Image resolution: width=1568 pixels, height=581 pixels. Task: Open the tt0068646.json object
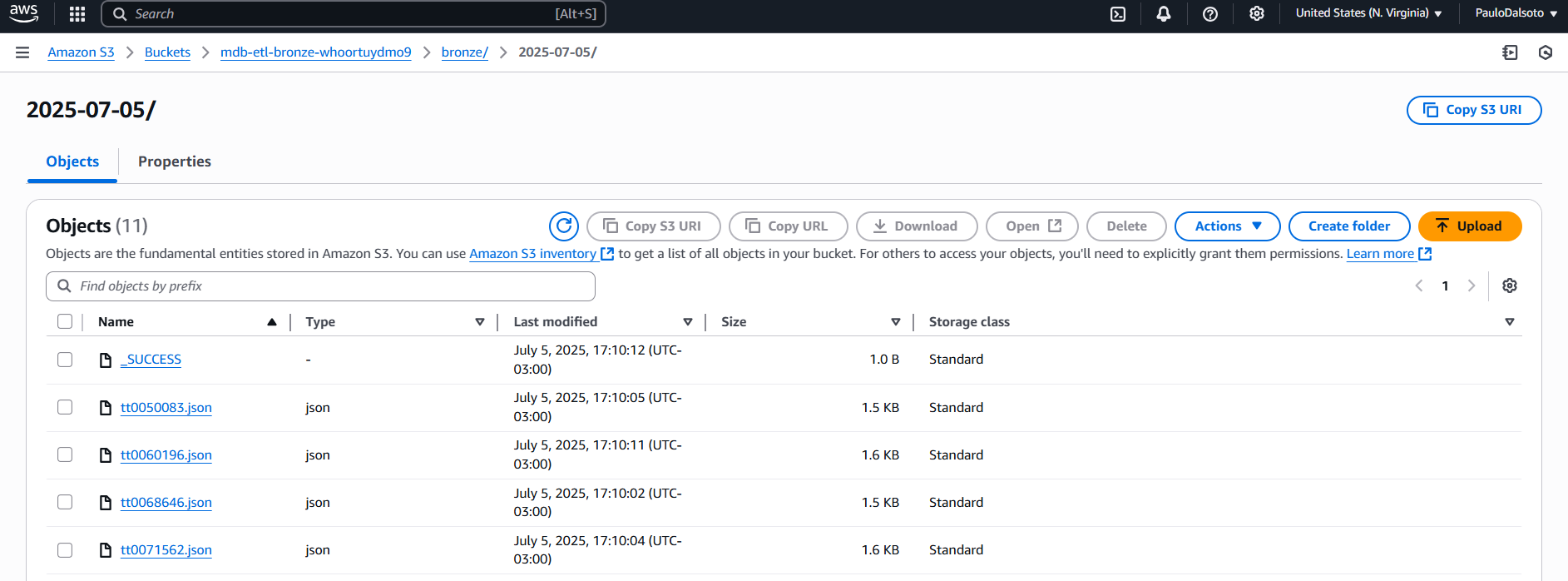[x=166, y=502]
